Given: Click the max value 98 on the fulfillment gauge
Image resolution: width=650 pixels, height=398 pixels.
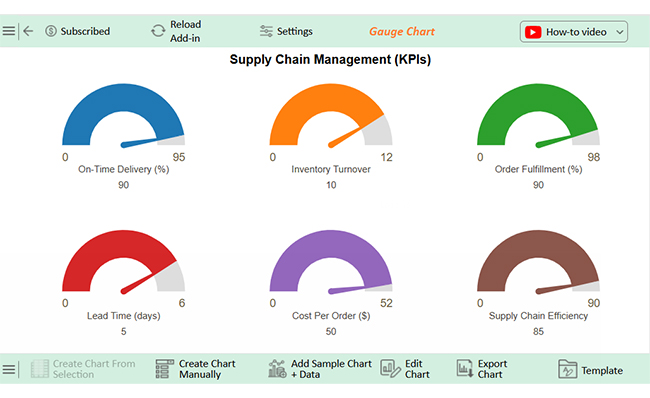Looking at the screenshot, I should point(594,157).
